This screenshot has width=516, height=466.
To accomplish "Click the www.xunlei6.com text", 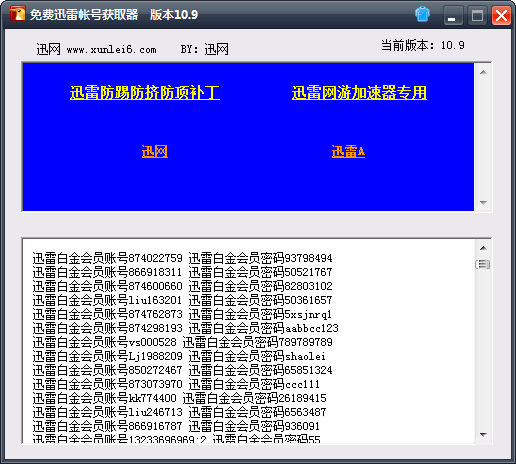I will (x=111, y=50).
